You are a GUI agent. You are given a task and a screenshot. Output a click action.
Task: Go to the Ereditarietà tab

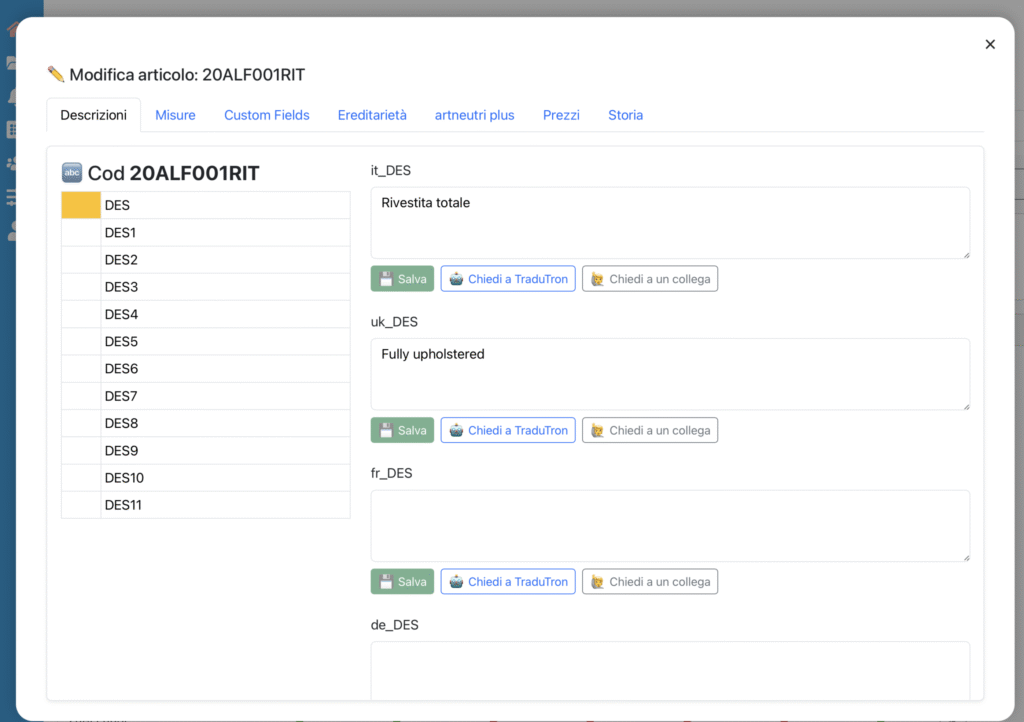pyautogui.click(x=372, y=115)
